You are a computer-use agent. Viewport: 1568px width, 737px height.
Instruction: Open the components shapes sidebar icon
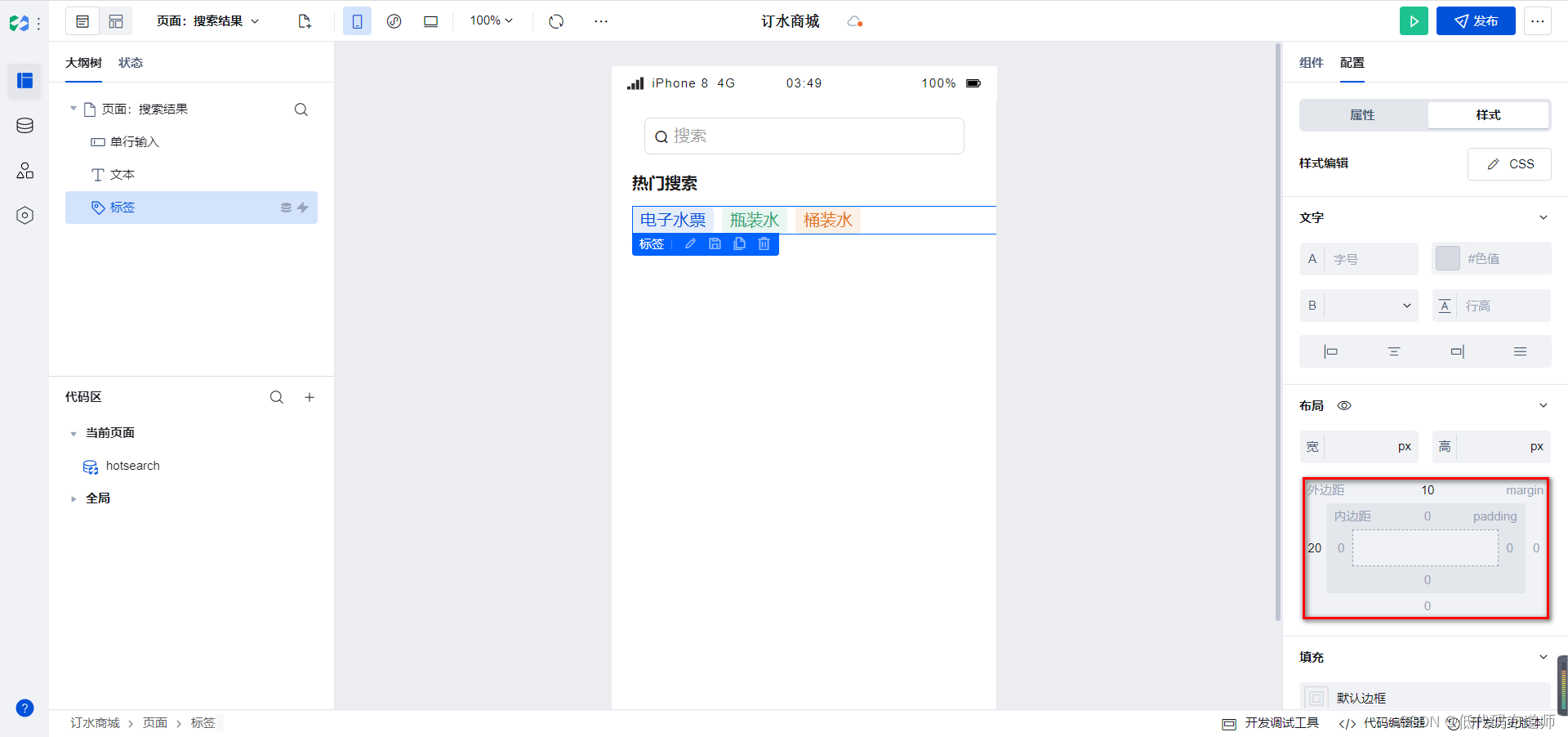pyautogui.click(x=24, y=170)
